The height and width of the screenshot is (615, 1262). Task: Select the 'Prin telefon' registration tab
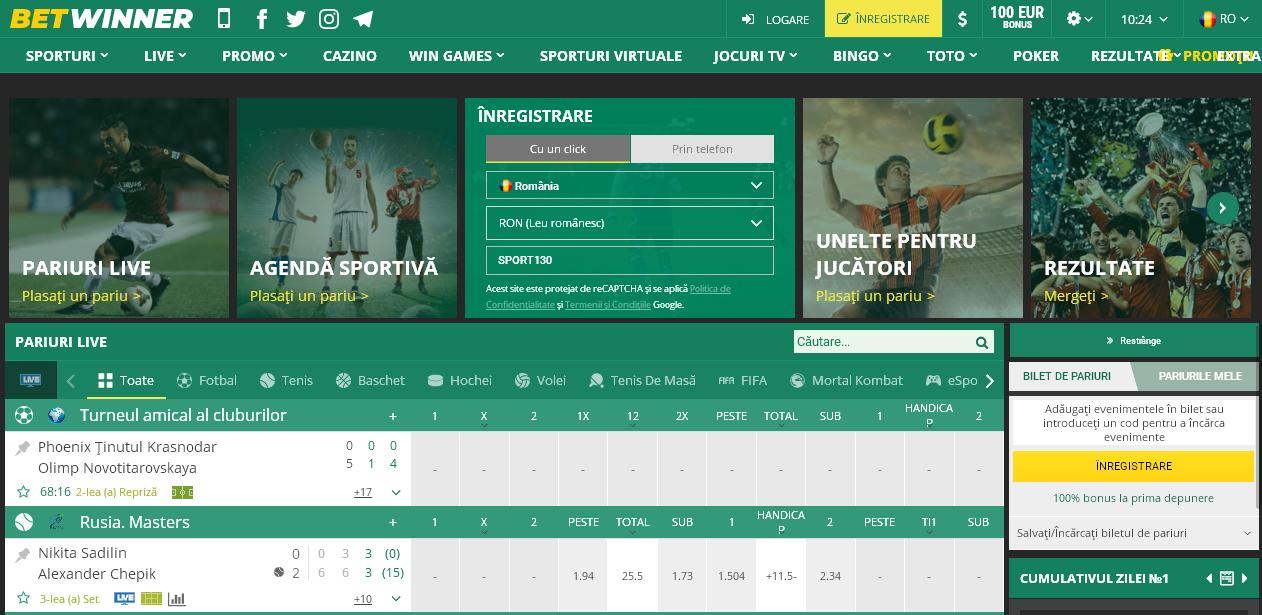[702, 149]
